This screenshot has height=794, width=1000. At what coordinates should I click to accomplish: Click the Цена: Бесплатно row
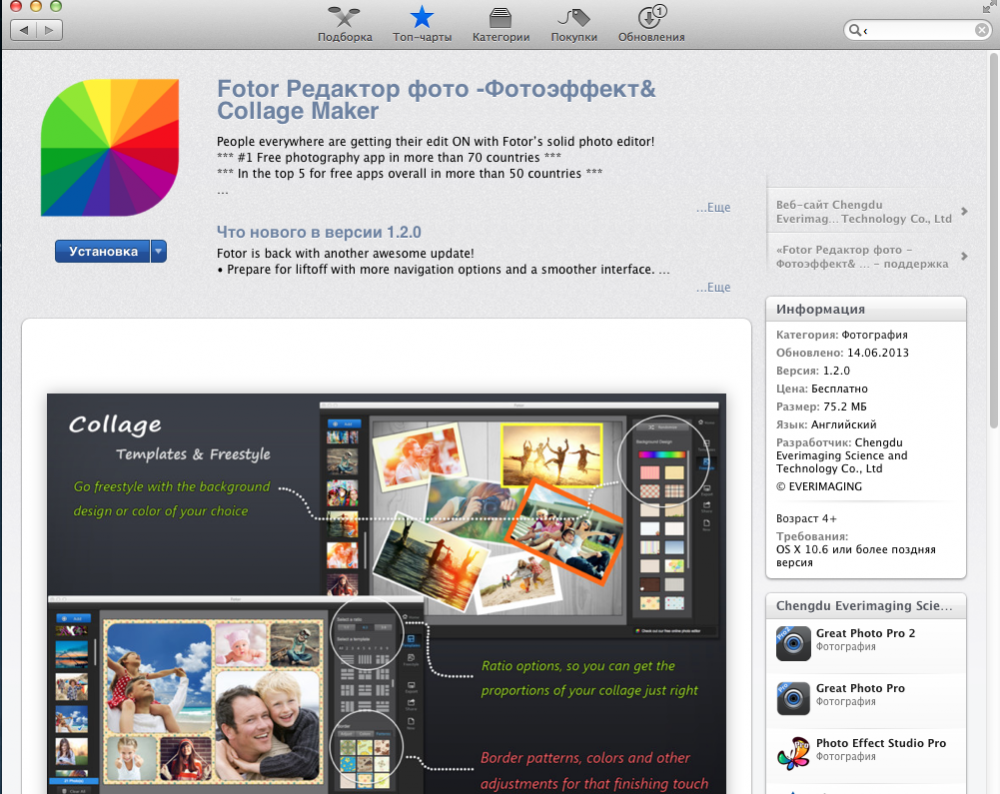coord(821,388)
